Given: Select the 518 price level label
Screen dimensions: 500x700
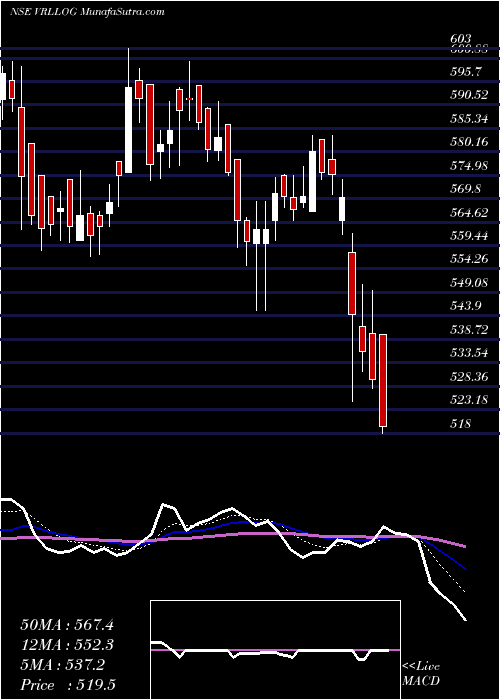Looking at the screenshot, I should (x=461, y=423).
